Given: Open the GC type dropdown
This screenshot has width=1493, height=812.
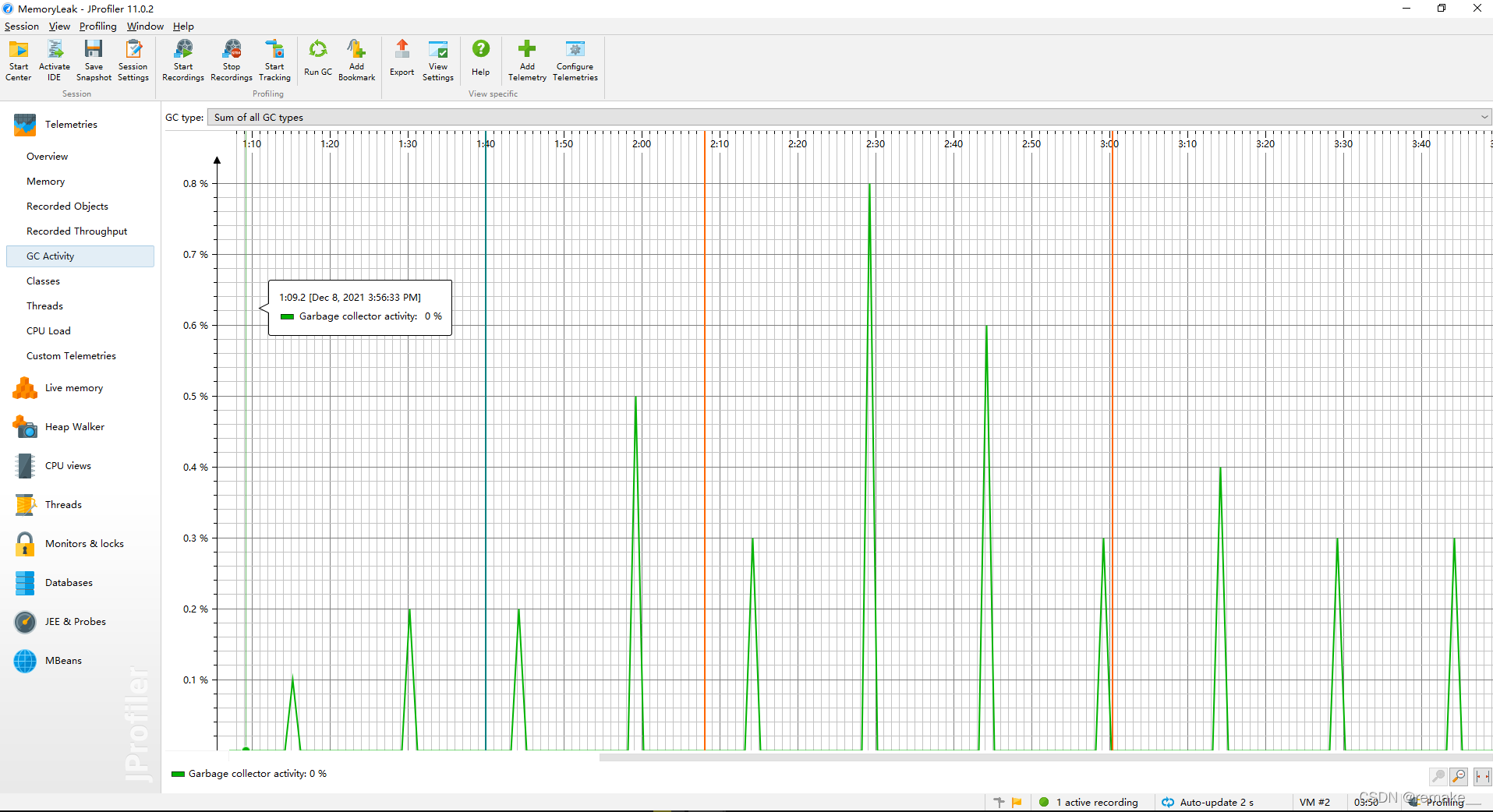Looking at the screenshot, I should pos(850,118).
